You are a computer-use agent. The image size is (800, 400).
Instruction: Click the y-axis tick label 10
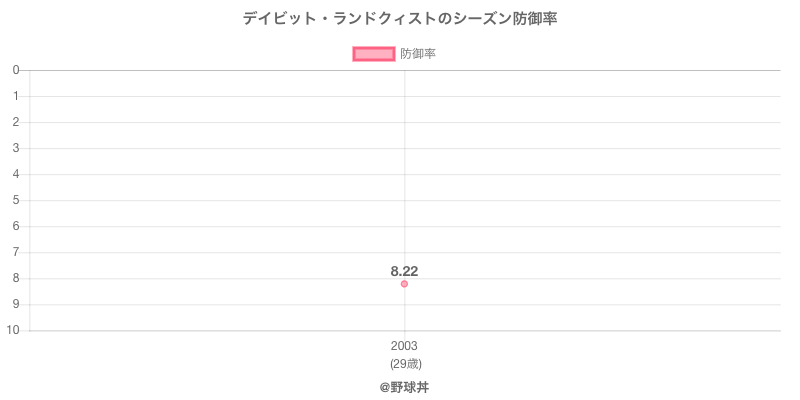pos(14,330)
